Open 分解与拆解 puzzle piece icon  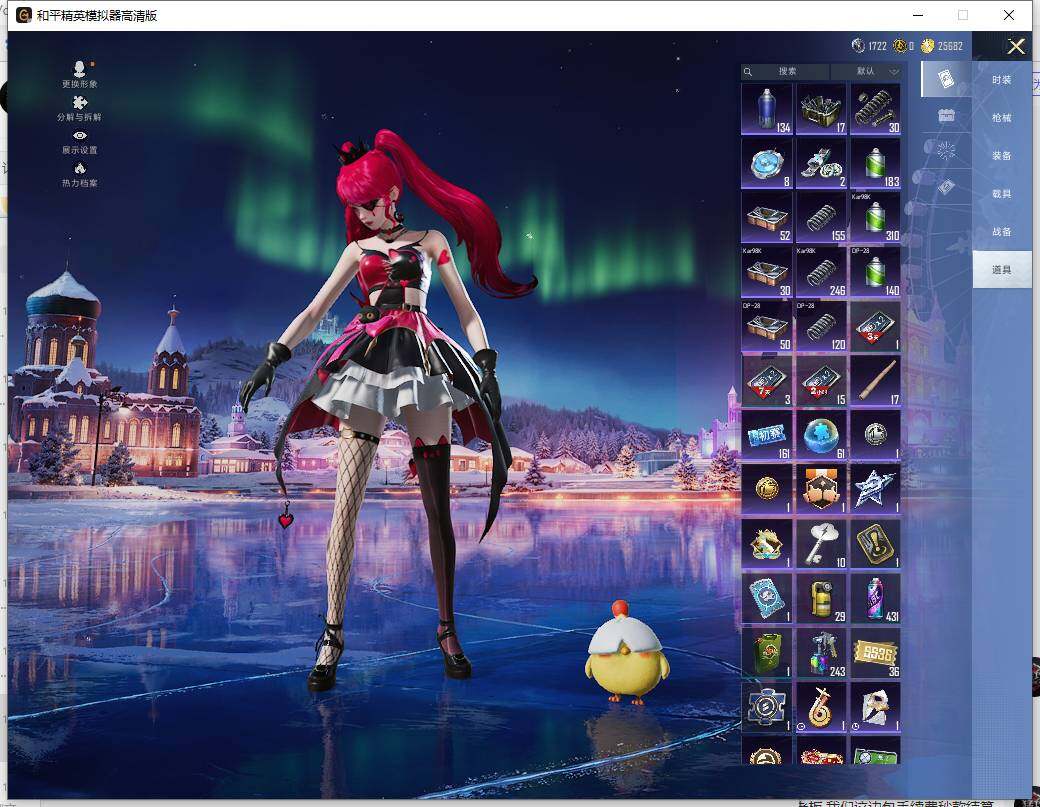[79, 103]
